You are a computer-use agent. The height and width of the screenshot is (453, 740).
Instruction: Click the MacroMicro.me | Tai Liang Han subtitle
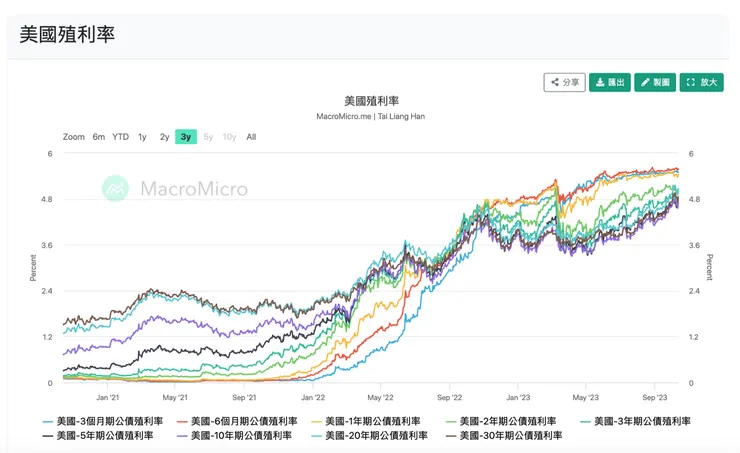click(x=370, y=116)
